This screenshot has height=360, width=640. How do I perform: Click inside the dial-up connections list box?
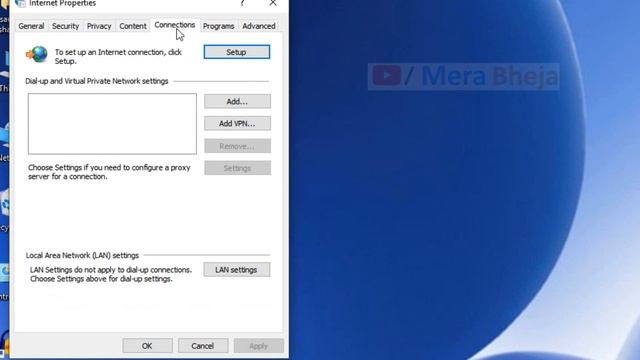pyautogui.click(x=112, y=124)
